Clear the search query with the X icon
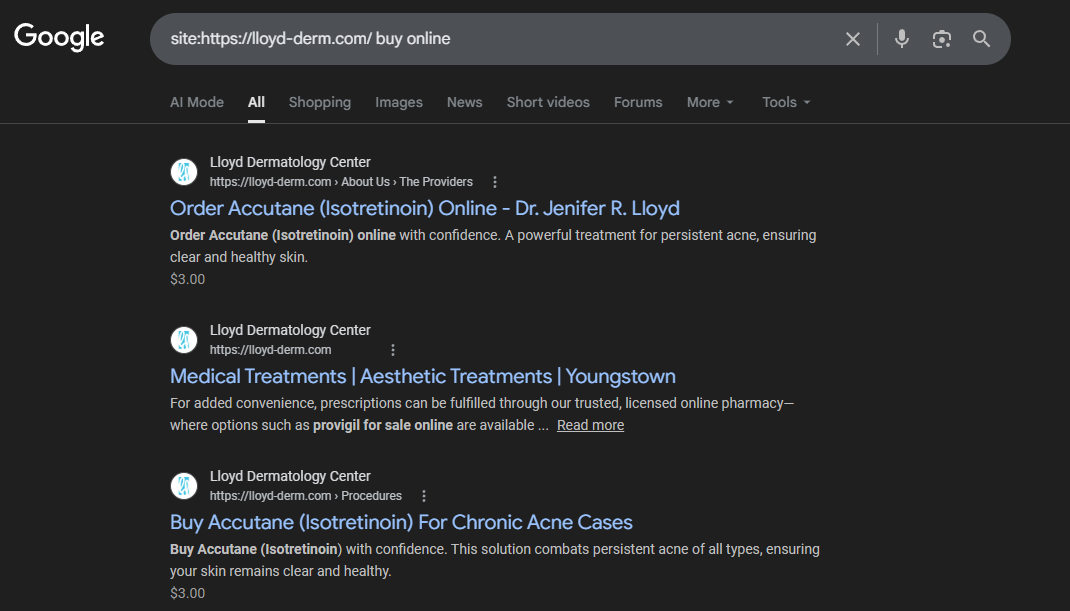This screenshot has height=611, width=1070. coord(852,39)
